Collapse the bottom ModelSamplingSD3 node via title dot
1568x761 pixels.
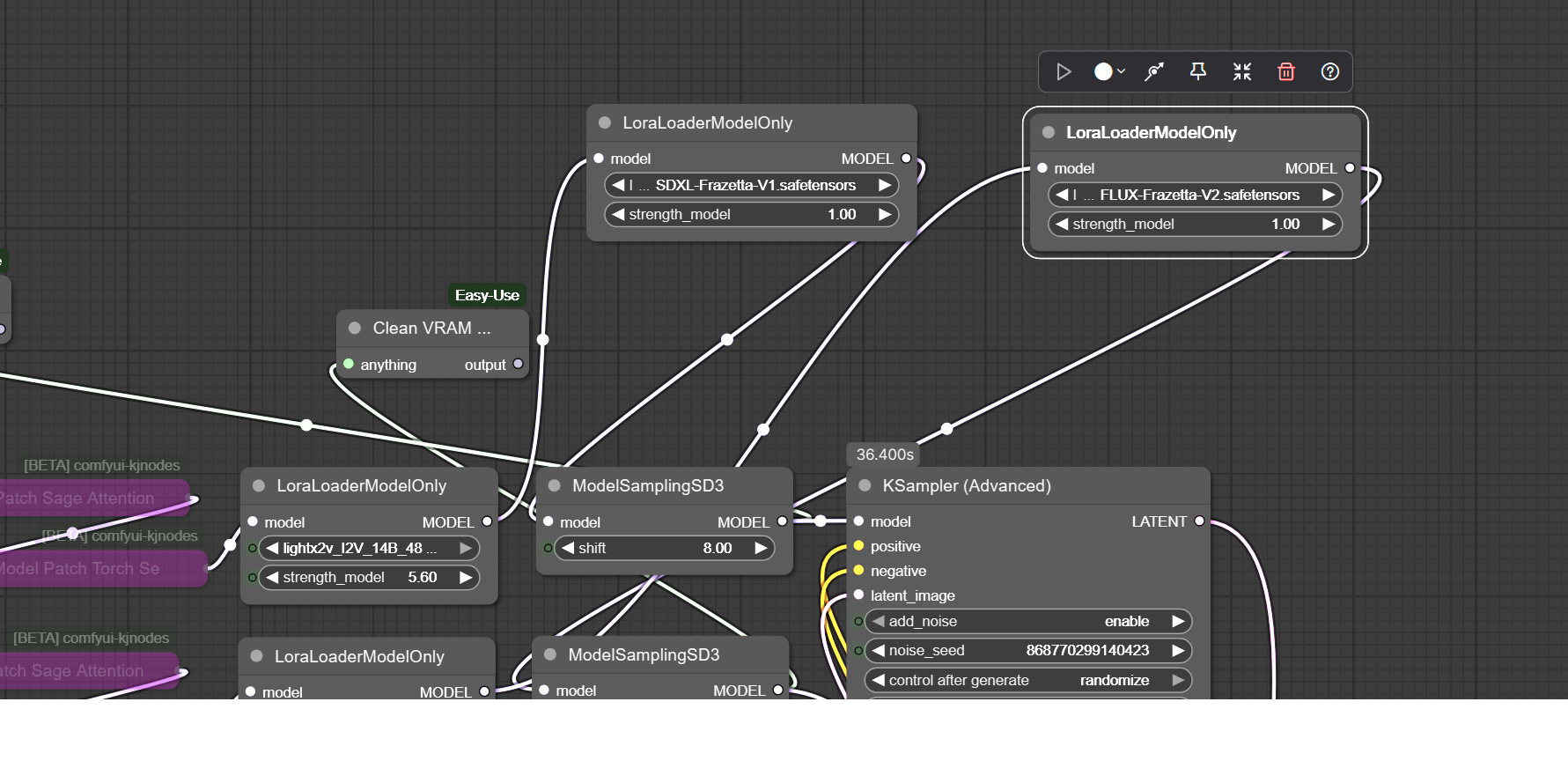click(550, 654)
